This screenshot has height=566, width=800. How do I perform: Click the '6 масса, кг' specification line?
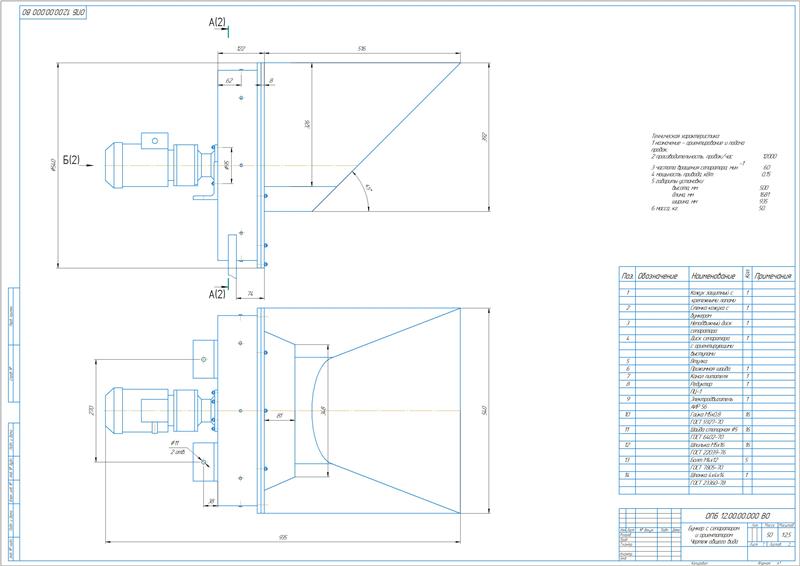point(665,208)
